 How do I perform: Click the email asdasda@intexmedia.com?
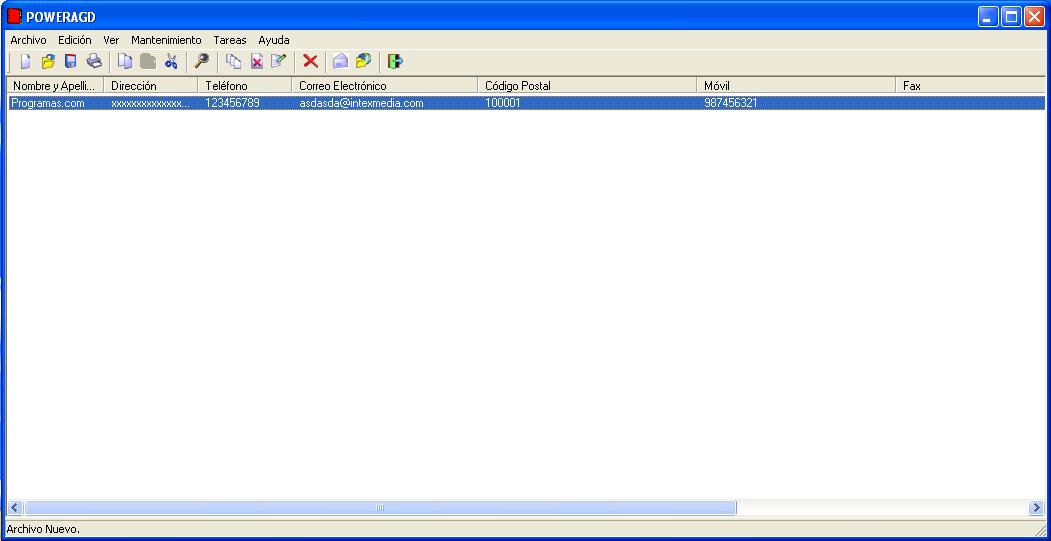pos(361,103)
